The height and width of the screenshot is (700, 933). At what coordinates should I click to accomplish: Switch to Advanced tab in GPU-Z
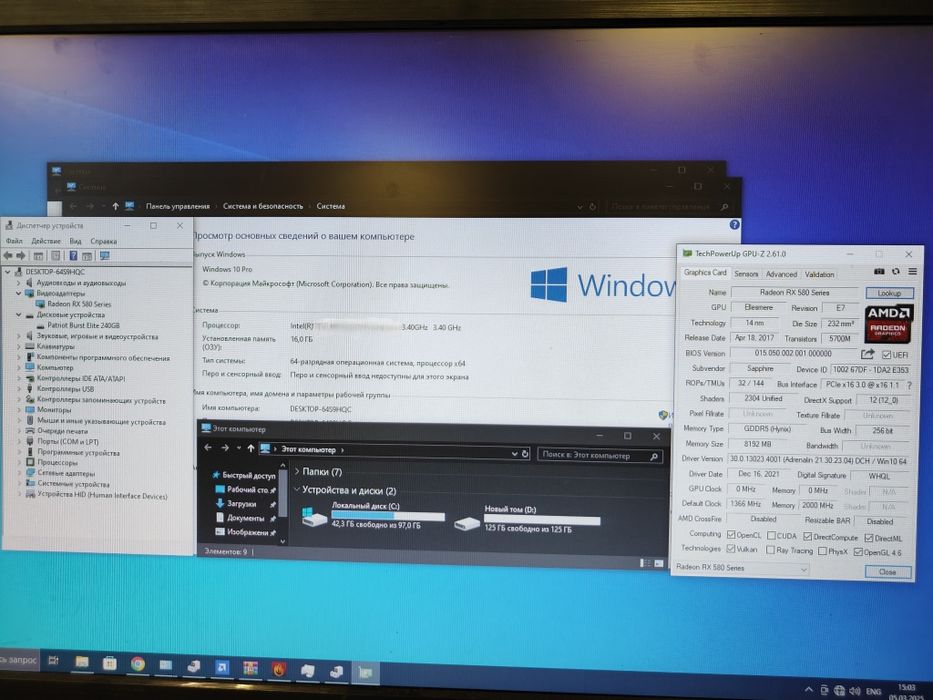[781, 274]
